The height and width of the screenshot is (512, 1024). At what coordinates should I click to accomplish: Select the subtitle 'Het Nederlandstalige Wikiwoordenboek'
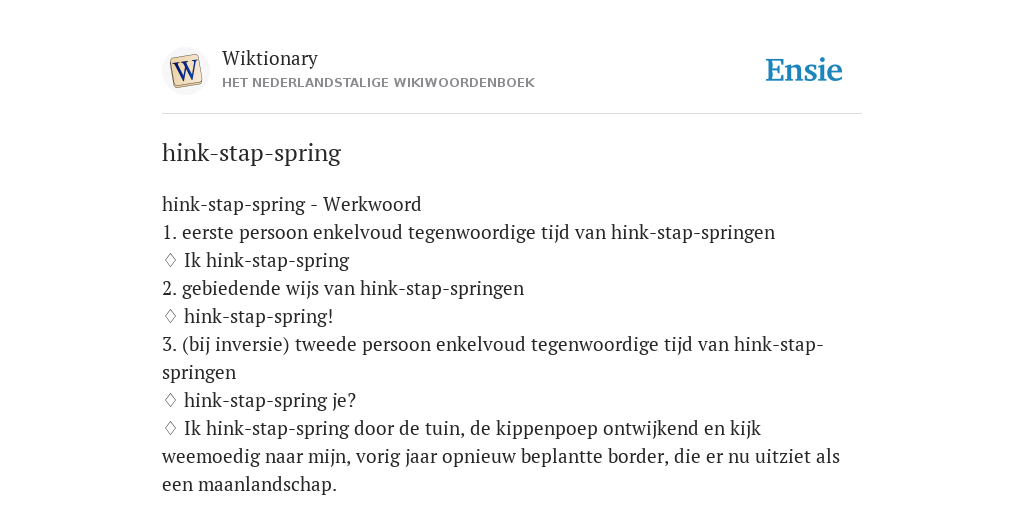tap(378, 83)
